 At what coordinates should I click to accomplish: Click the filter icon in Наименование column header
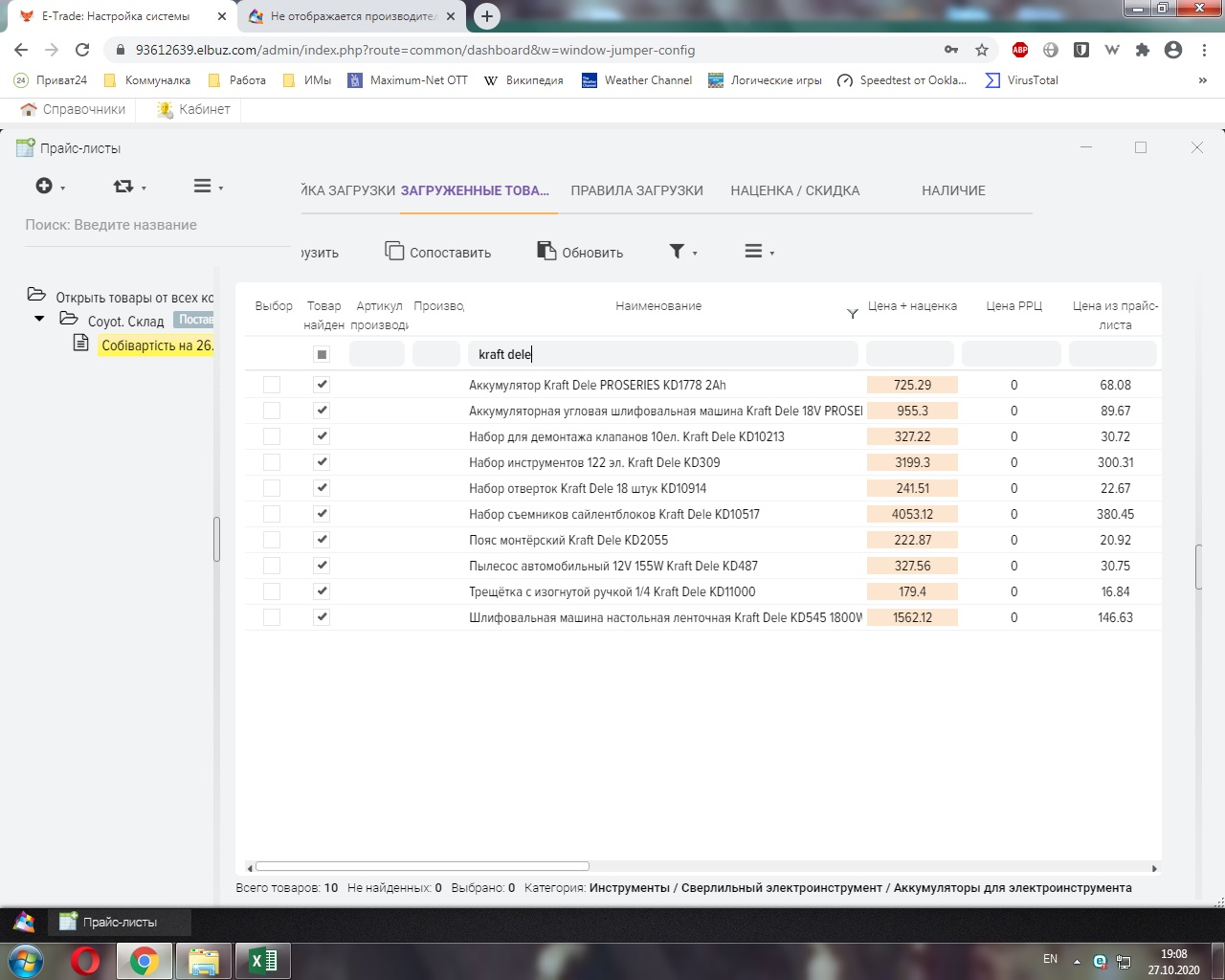click(x=853, y=314)
